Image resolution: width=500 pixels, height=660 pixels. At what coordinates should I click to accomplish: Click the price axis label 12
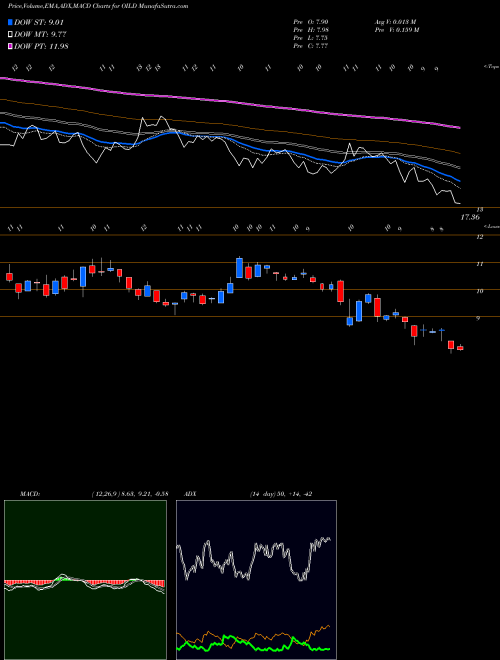click(479, 237)
